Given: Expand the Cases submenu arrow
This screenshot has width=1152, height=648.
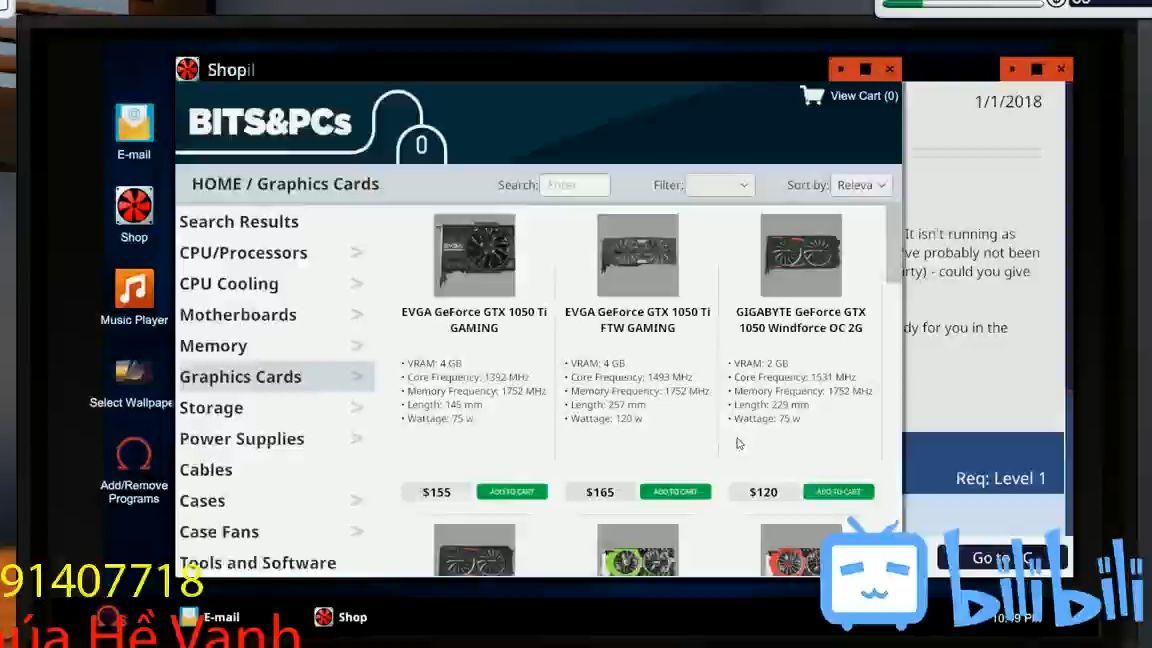Looking at the screenshot, I should point(357,500).
